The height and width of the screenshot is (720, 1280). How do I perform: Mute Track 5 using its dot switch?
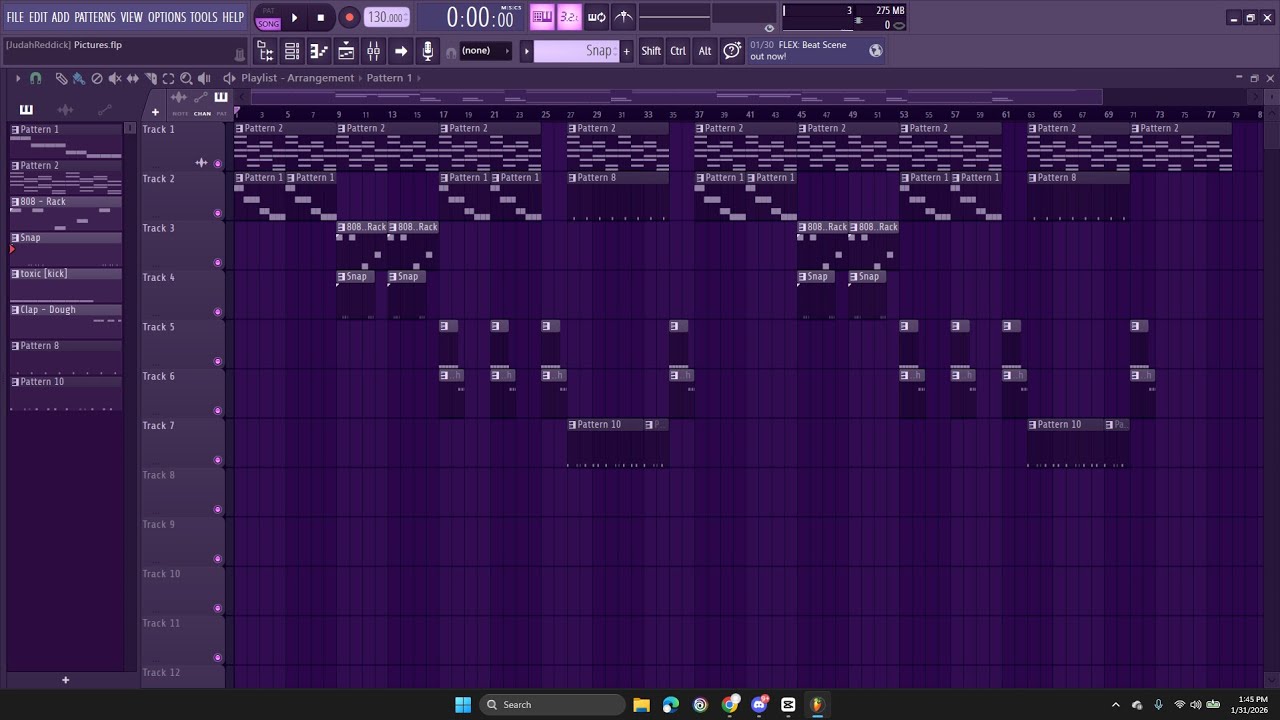coord(218,361)
